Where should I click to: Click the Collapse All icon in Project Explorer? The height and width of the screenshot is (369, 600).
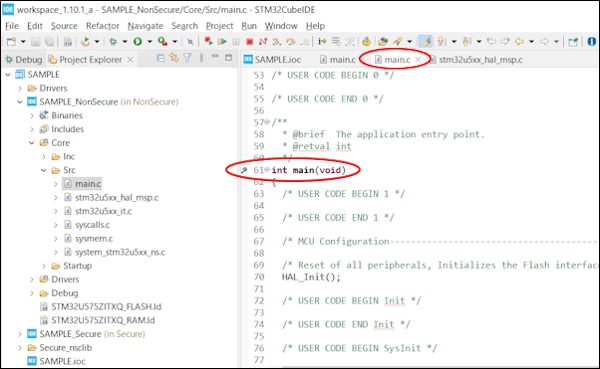[161, 58]
